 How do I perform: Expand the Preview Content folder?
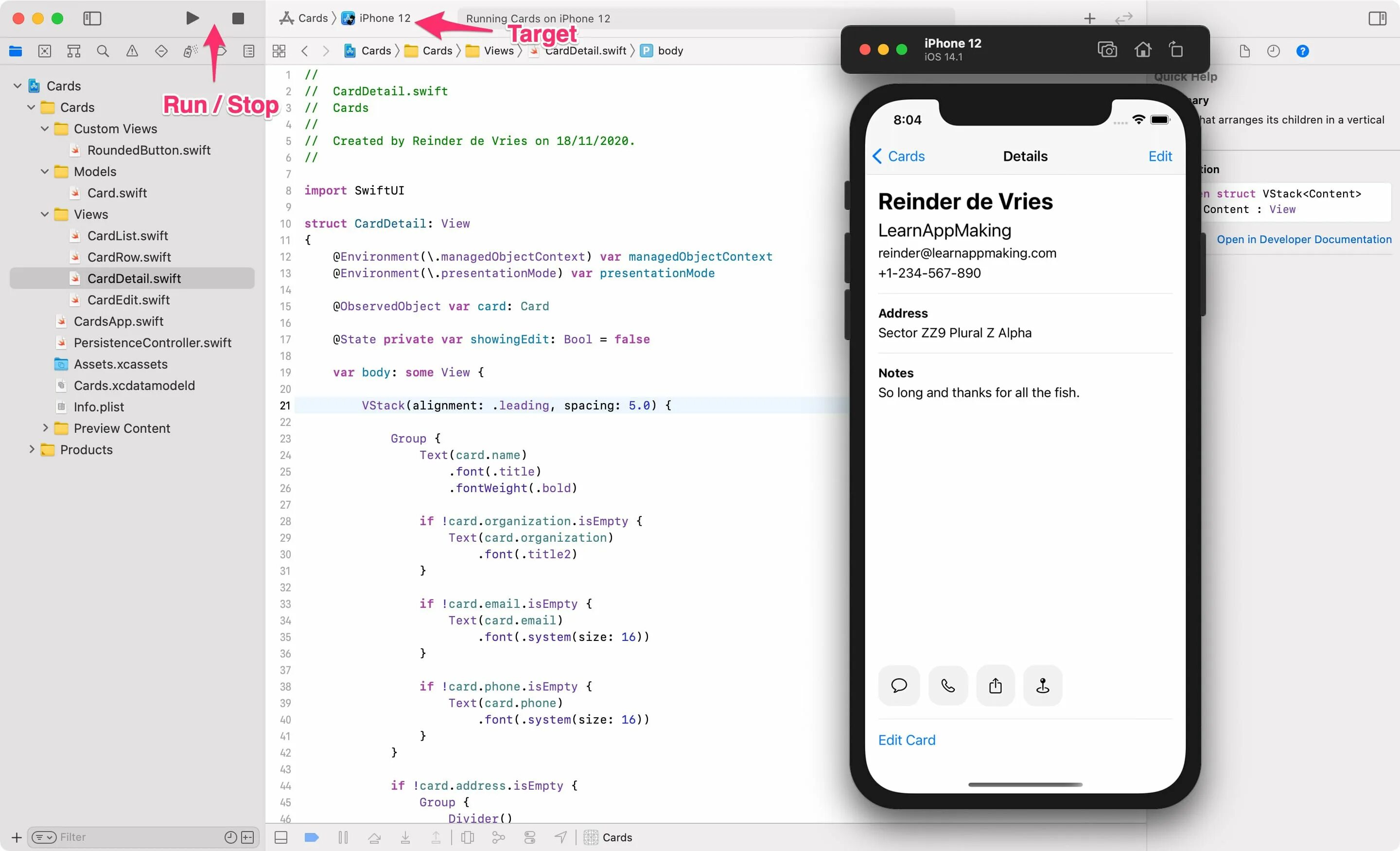pos(45,427)
